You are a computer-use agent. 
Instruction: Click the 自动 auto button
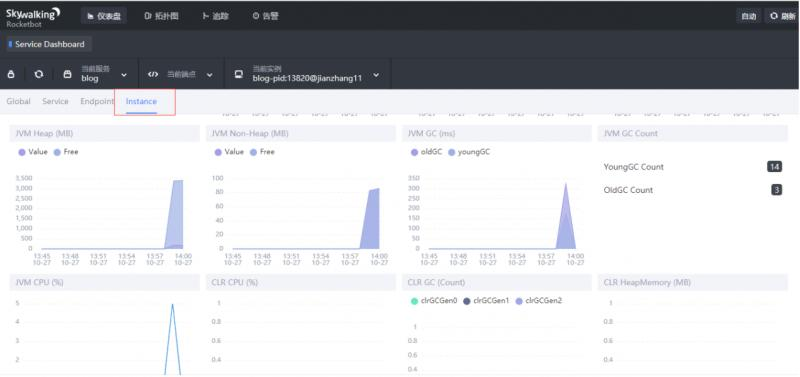point(748,16)
